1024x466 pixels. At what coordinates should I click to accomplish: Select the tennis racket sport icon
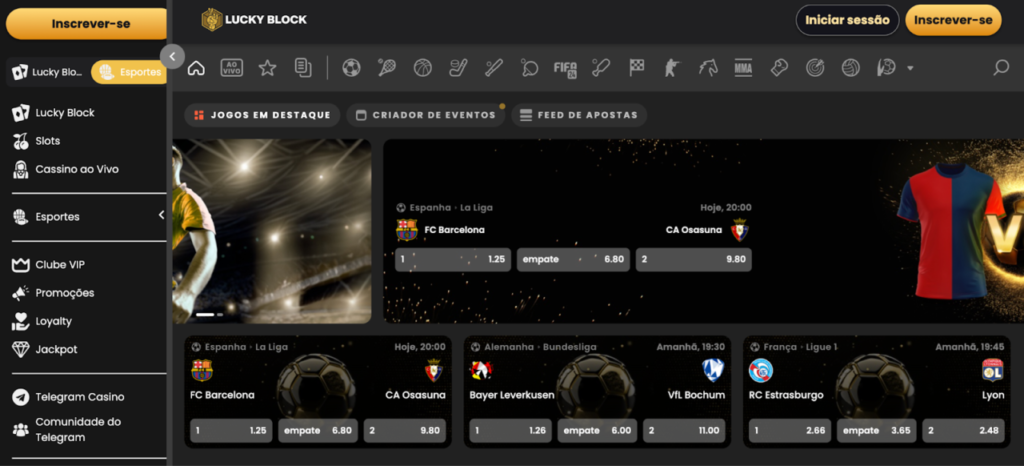click(387, 68)
